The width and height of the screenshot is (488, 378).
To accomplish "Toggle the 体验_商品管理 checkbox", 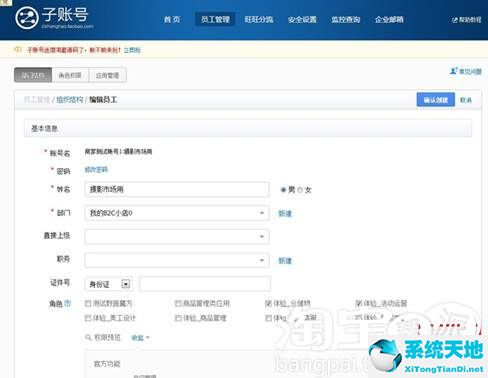I will 178,318.
